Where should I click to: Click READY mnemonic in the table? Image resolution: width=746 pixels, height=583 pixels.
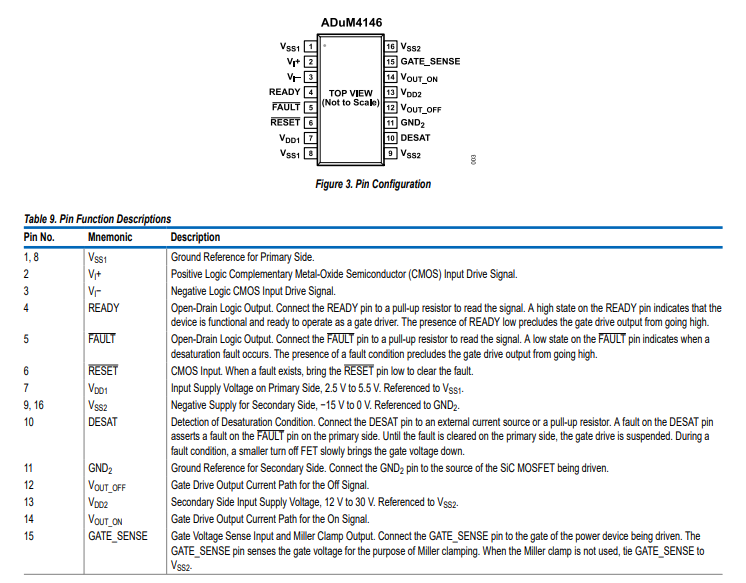click(x=104, y=308)
